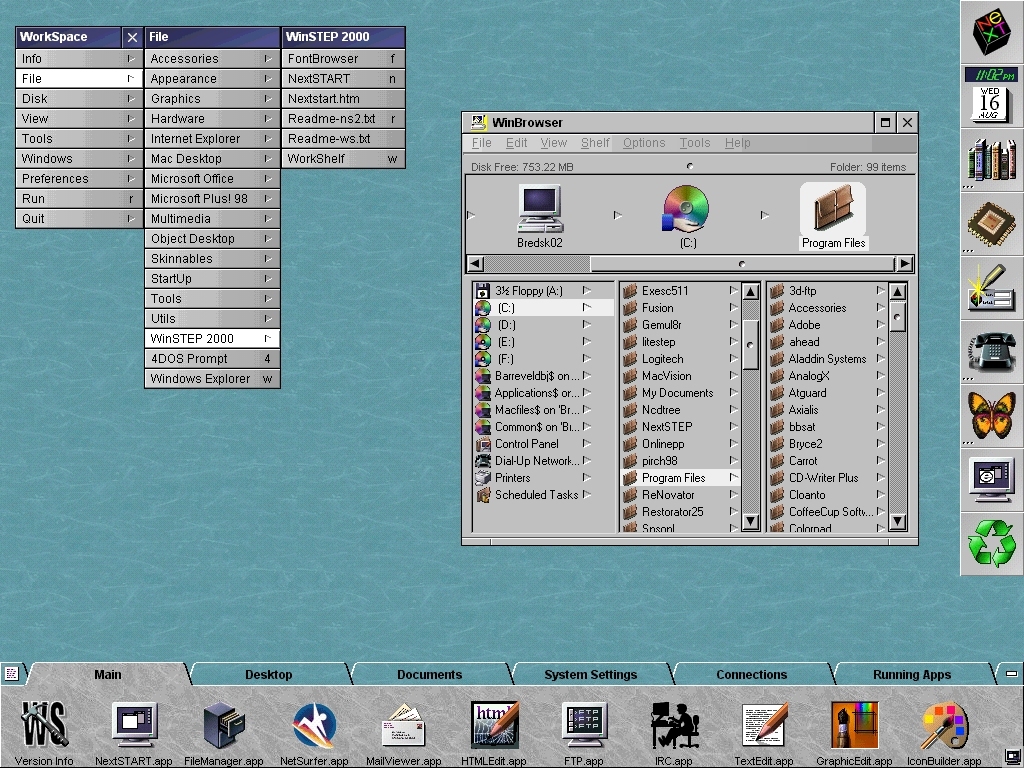Open the NeXT cube dock icon
This screenshot has width=1024, height=768.
(991, 32)
